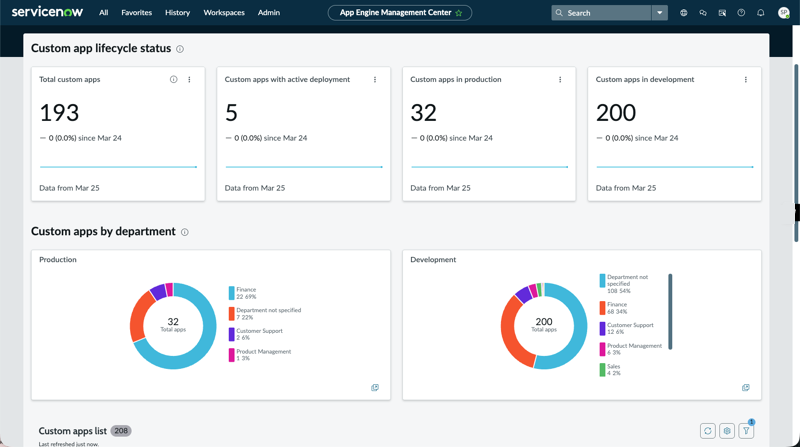Click the 193 total custom apps value
800x447 pixels.
(x=59, y=113)
